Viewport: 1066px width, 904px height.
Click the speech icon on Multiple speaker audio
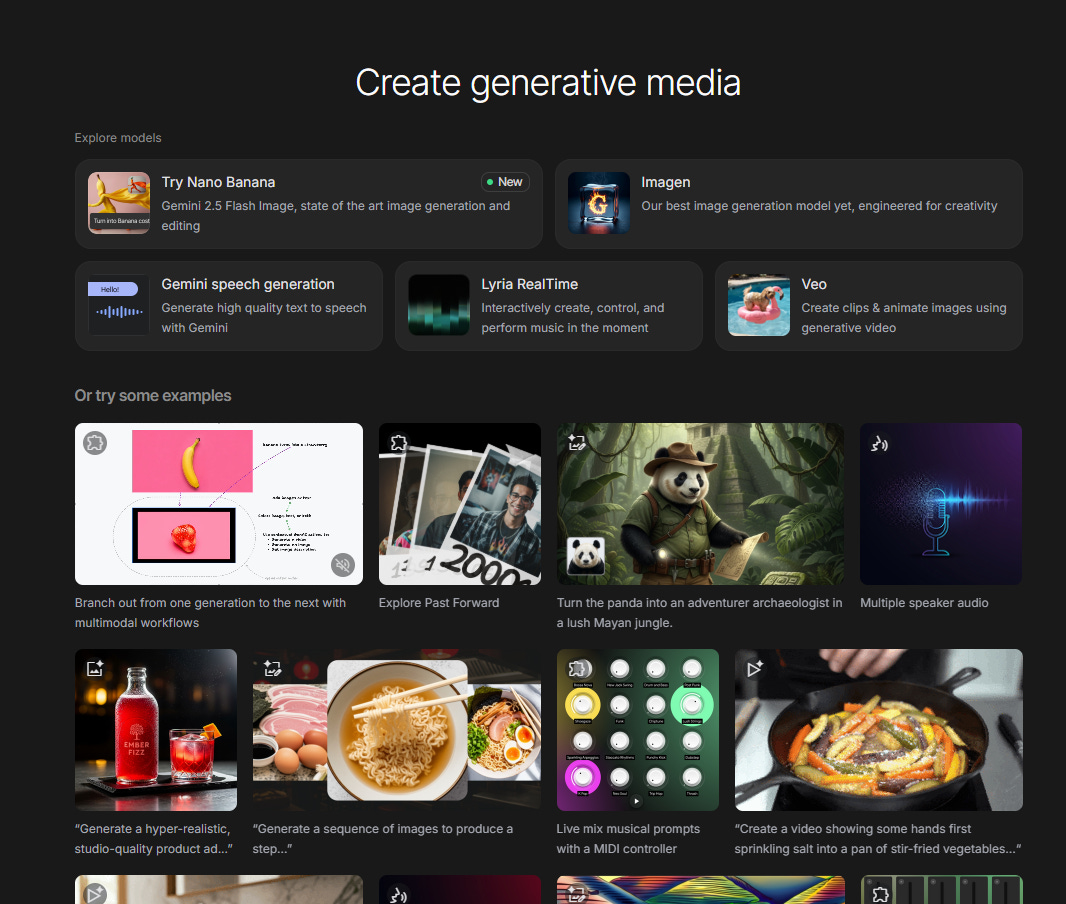tap(880, 444)
